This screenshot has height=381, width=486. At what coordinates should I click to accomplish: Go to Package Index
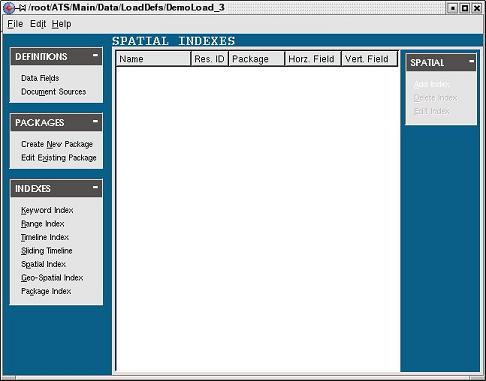point(46,291)
